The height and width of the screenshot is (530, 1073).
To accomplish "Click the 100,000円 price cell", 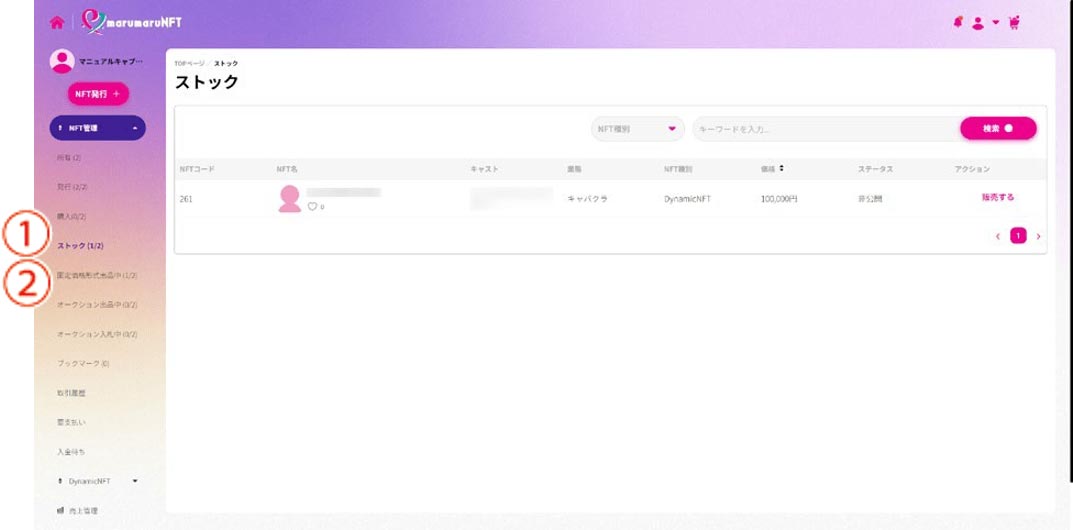I will coord(779,199).
